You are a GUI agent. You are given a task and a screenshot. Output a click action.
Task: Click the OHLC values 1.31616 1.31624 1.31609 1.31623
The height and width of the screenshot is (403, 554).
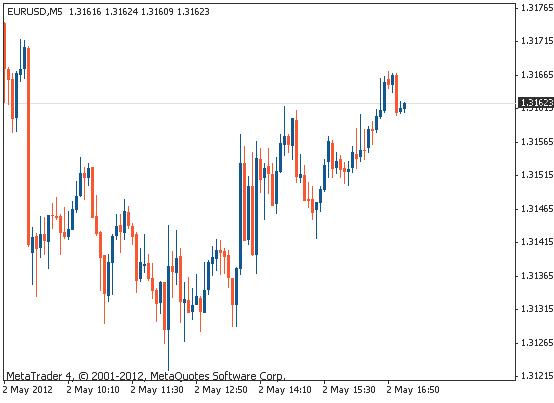tap(139, 12)
